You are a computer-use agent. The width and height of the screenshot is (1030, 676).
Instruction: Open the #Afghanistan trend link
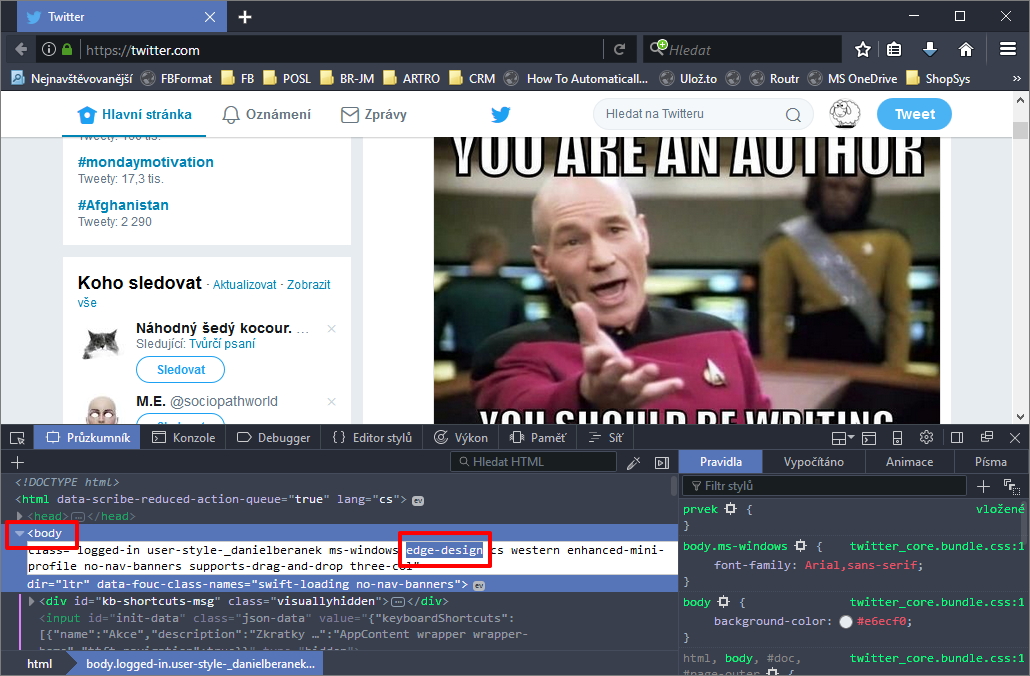click(x=123, y=205)
